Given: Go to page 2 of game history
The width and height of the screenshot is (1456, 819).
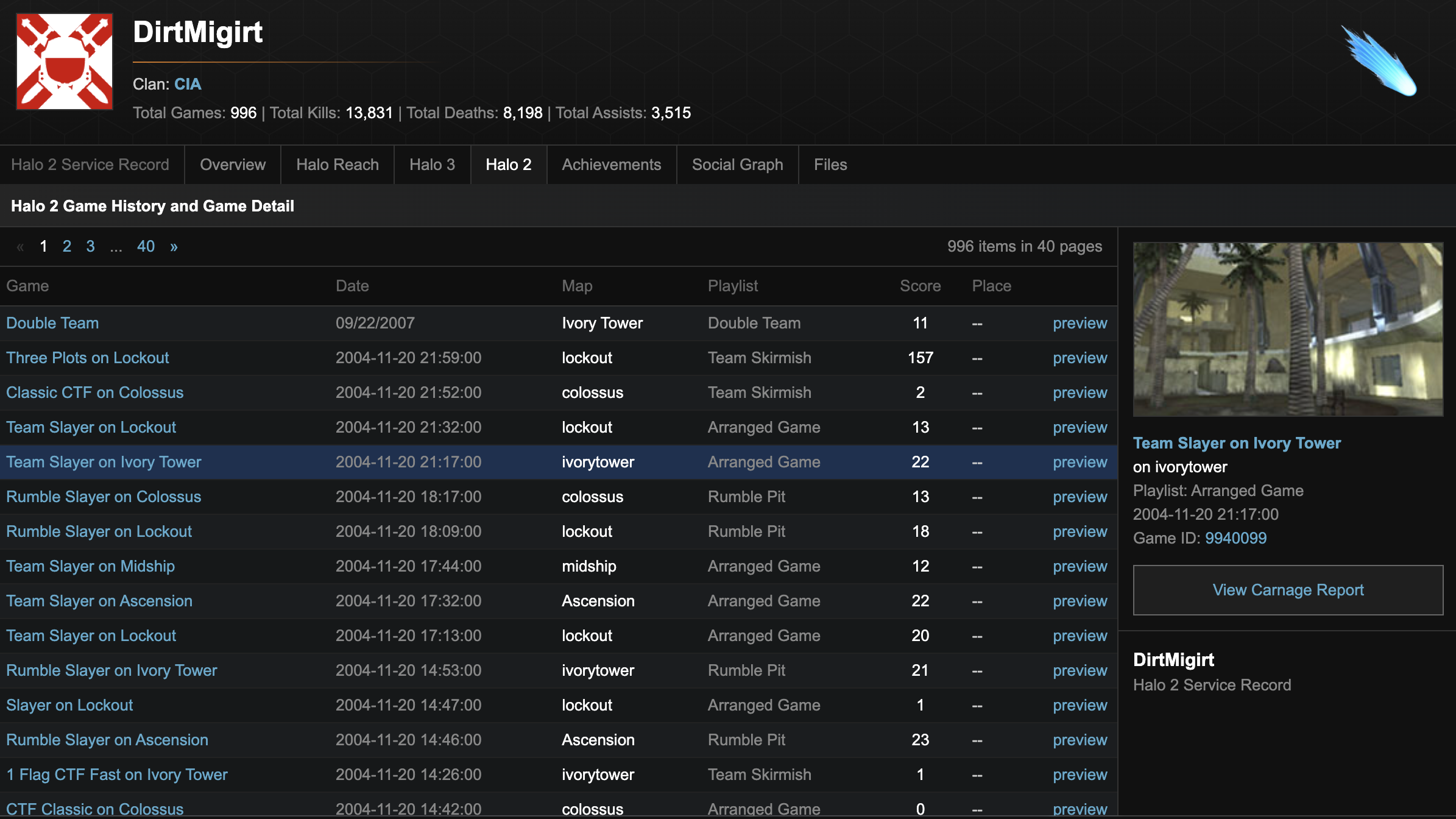Looking at the screenshot, I should coord(67,246).
